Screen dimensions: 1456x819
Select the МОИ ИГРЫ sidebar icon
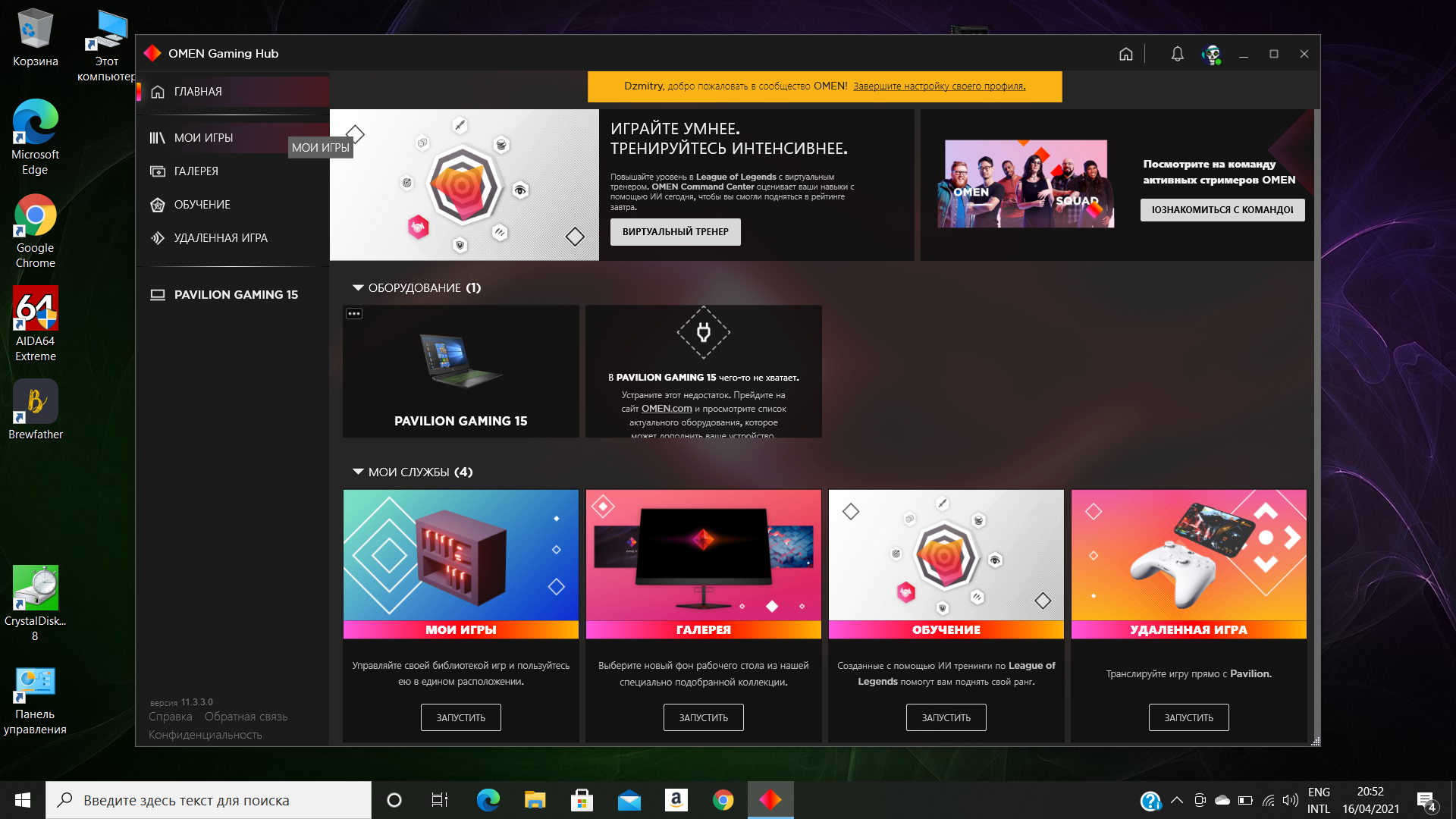157,137
